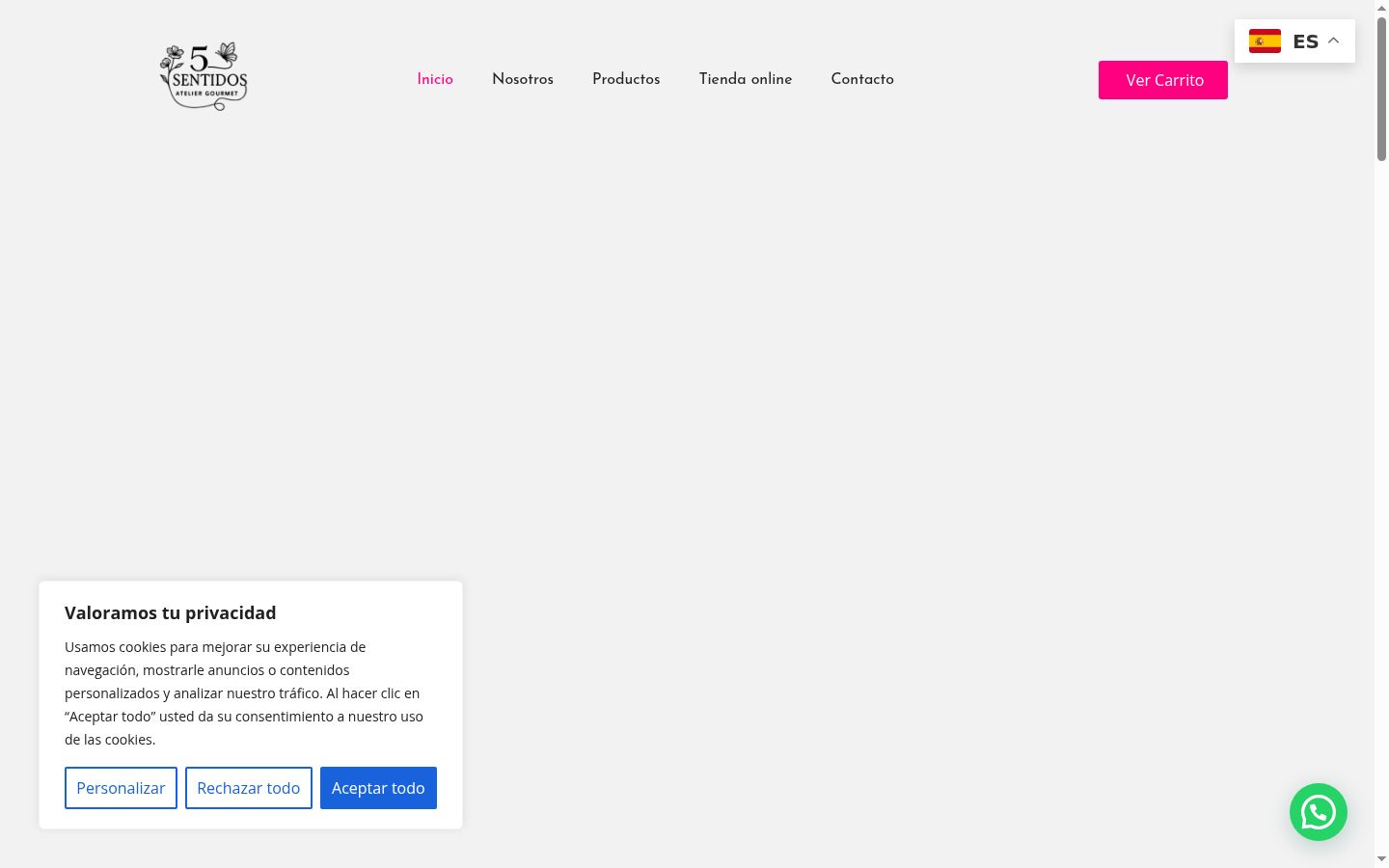Open the Nosotros page

pyautogui.click(x=523, y=79)
